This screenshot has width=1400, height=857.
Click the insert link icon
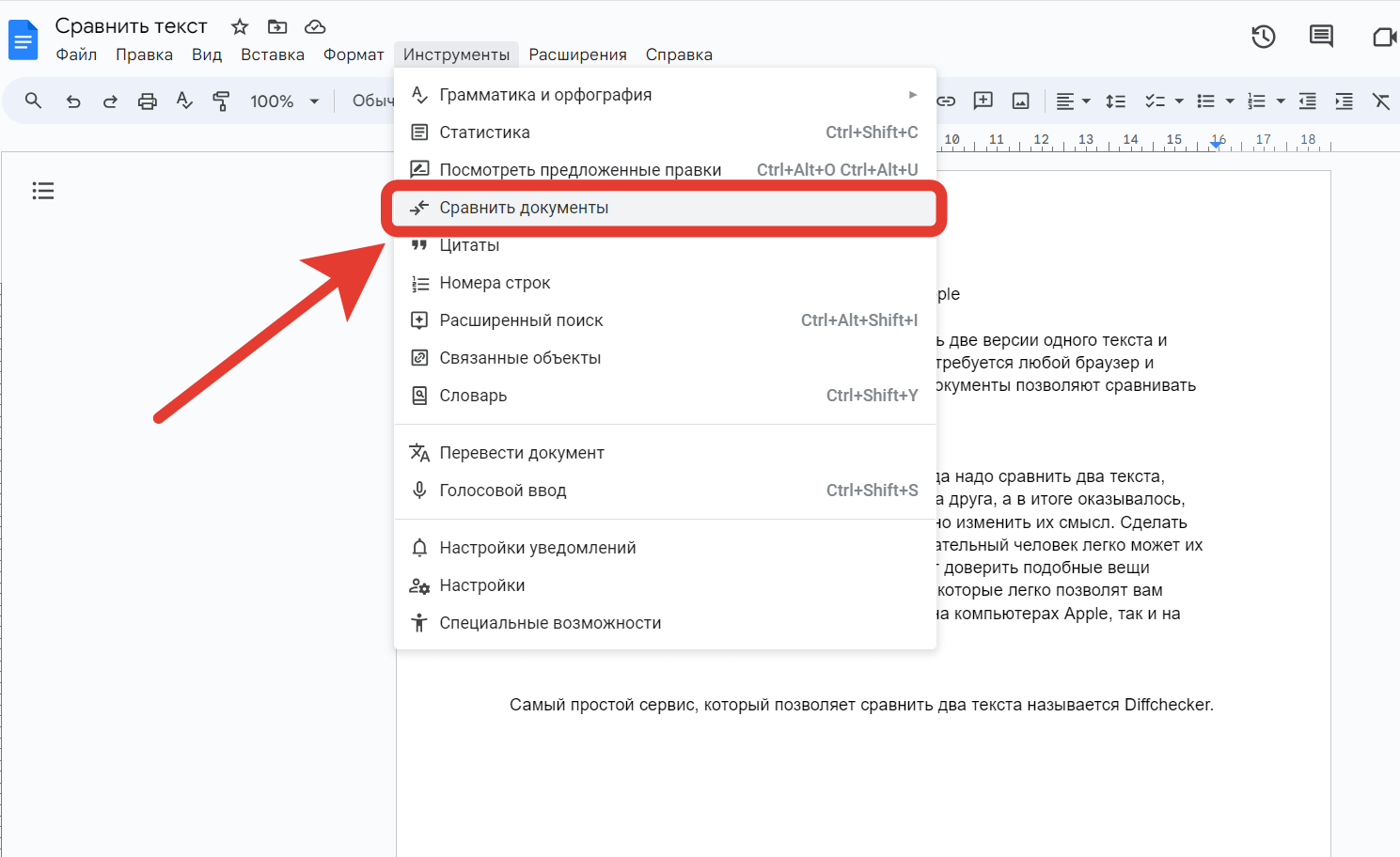pos(946,101)
